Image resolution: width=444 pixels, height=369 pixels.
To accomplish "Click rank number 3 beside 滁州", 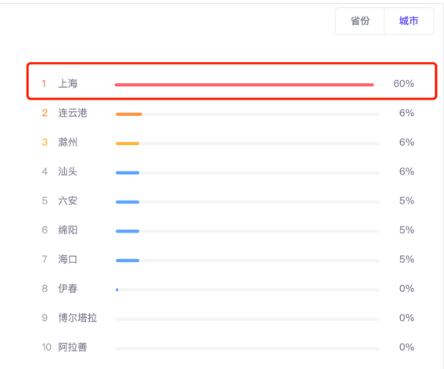I will 45,142.
